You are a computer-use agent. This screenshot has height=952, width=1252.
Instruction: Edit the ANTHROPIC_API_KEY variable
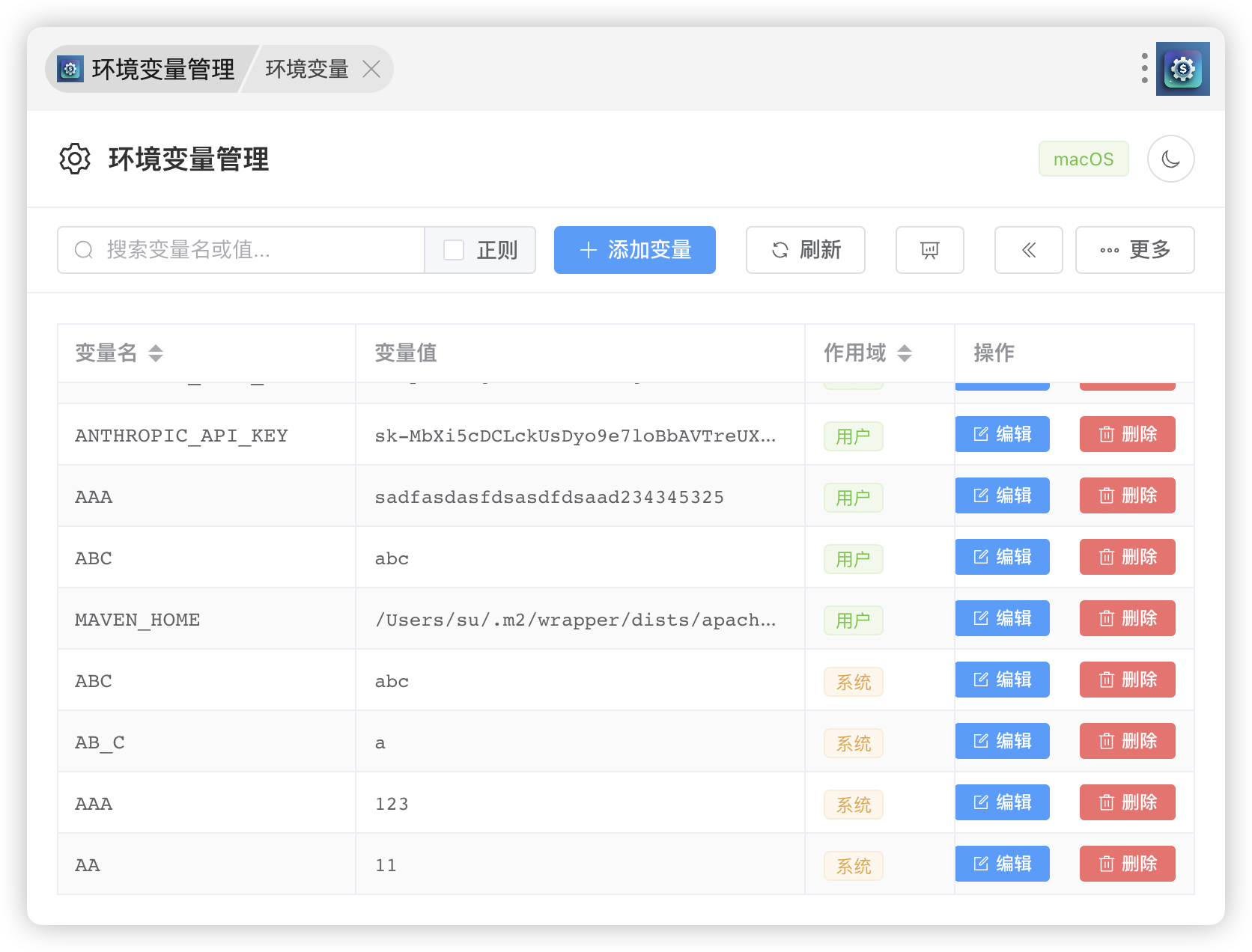[1002, 434]
